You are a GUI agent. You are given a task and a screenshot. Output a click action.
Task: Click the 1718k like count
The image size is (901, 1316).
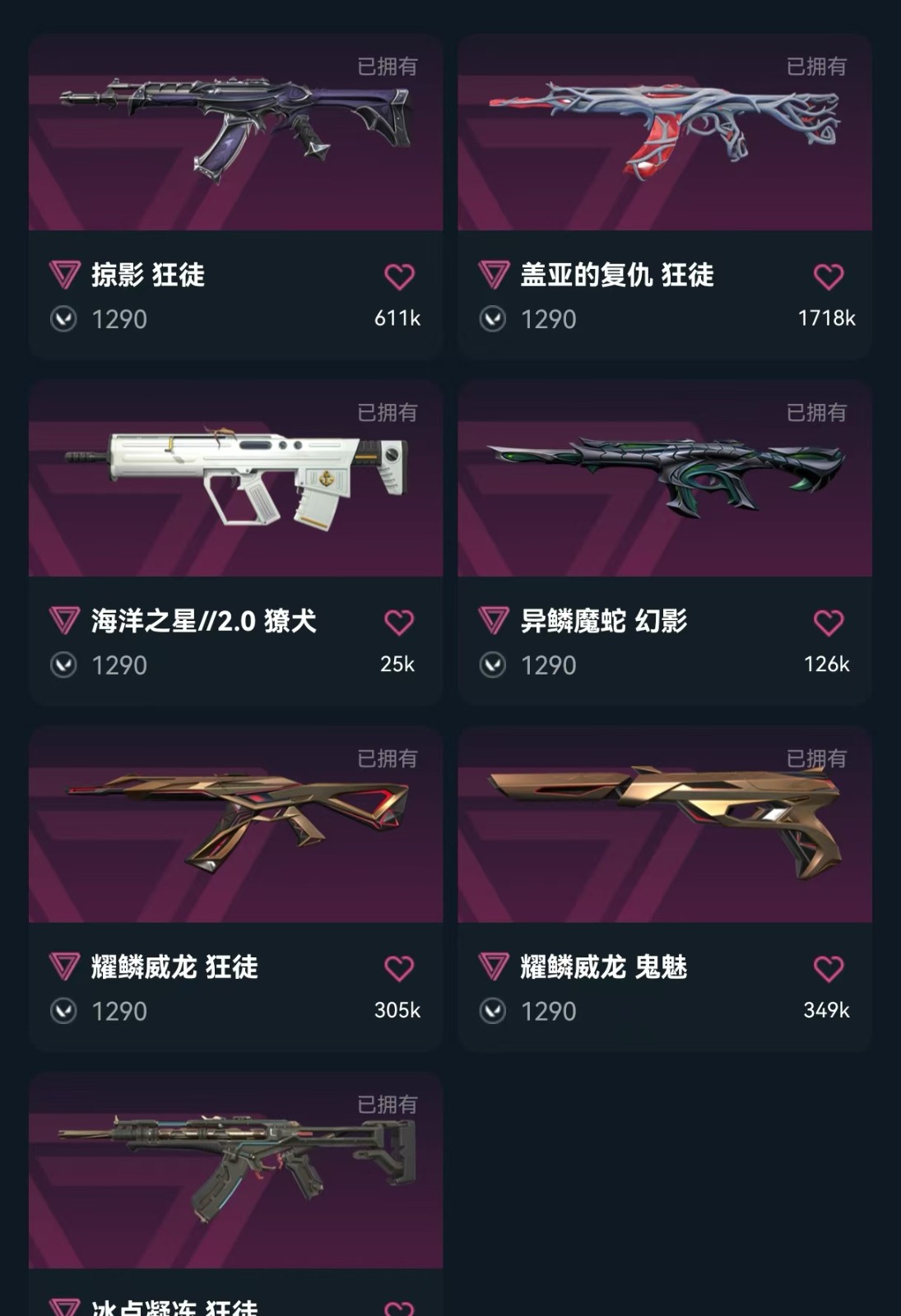(826, 318)
